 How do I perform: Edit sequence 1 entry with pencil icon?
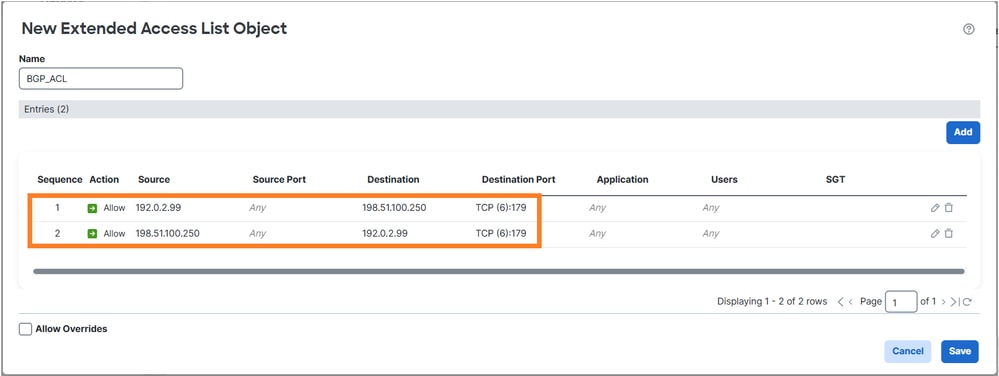[935, 208]
